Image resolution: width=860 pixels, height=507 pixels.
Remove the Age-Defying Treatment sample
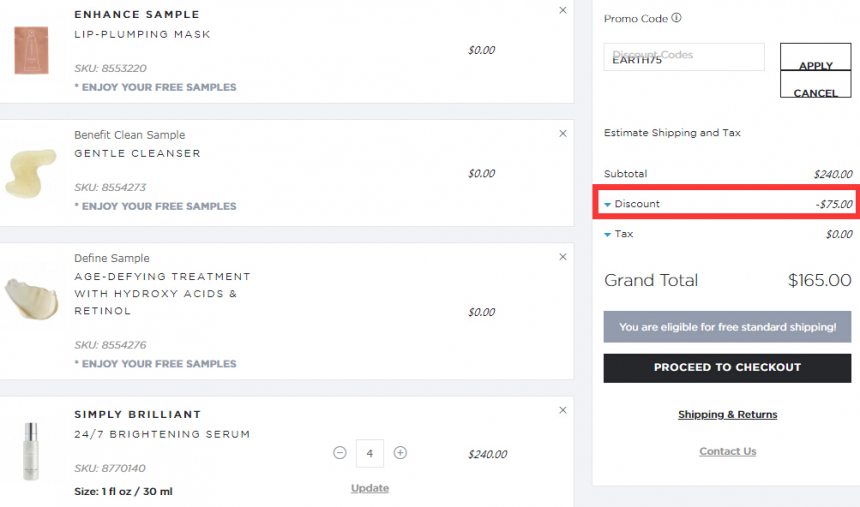coord(563,257)
